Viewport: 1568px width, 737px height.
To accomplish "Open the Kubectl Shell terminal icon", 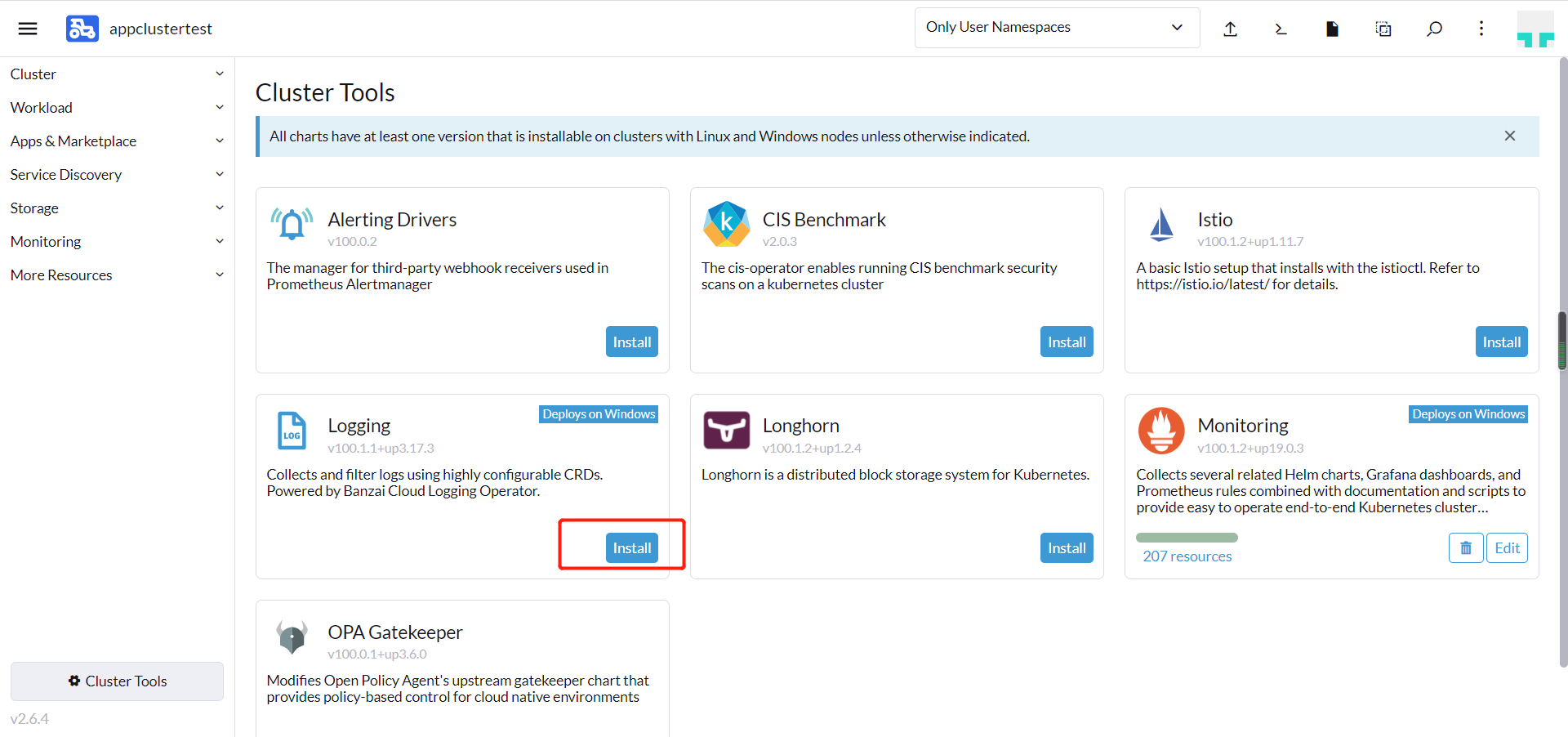I will click(1281, 29).
